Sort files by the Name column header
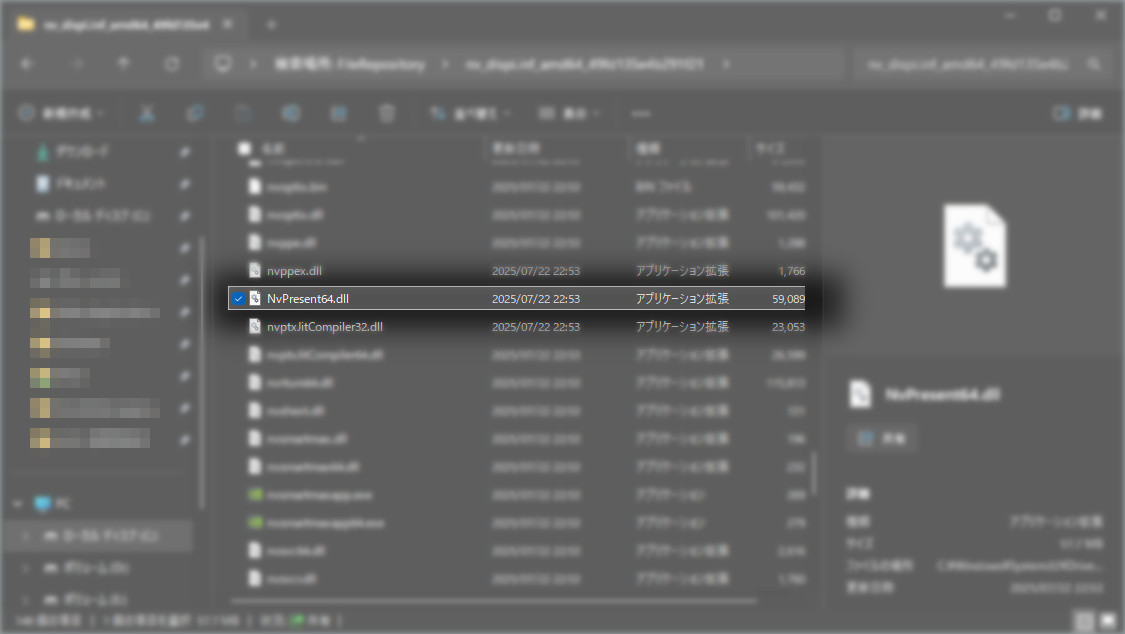The height and width of the screenshot is (634, 1125). pos(273,148)
